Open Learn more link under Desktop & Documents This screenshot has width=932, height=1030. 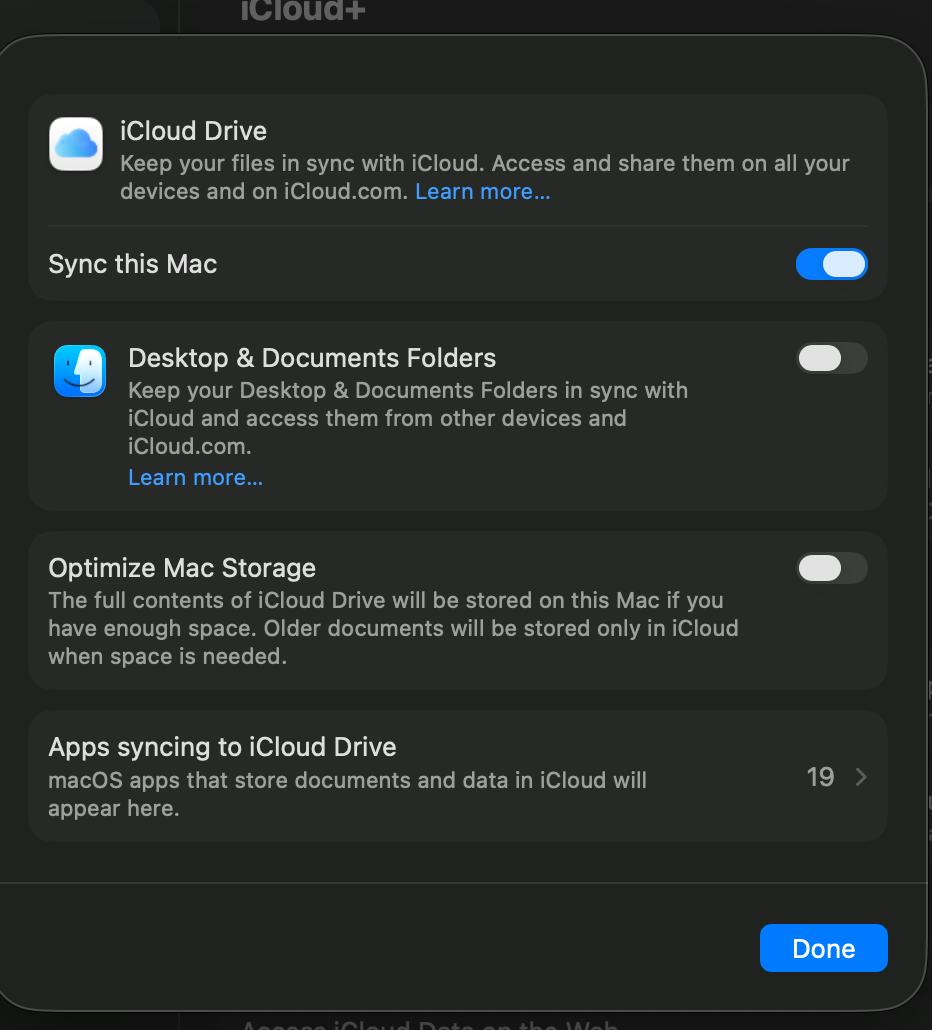(x=196, y=478)
